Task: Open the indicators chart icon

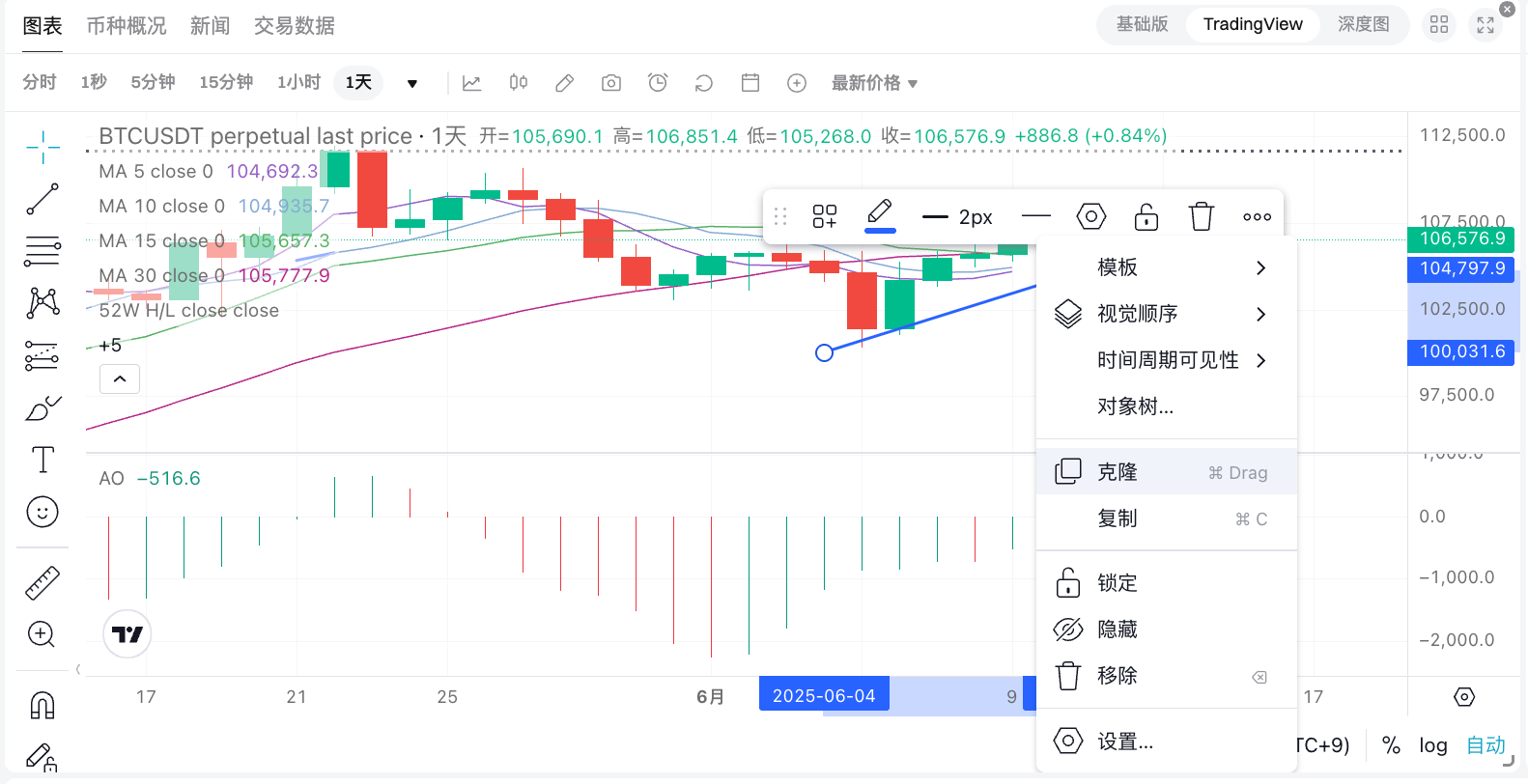Action: pyautogui.click(x=471, y=83)
